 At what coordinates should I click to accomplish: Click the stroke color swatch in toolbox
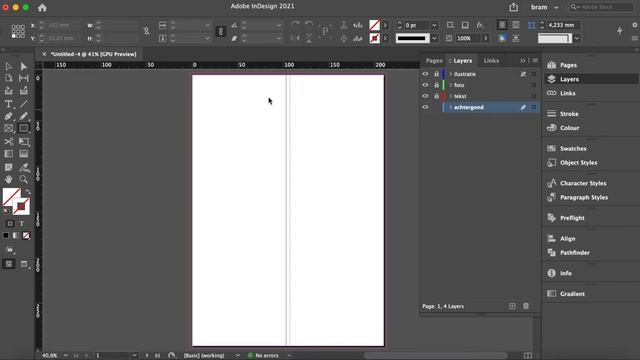[x=22, y=207]
